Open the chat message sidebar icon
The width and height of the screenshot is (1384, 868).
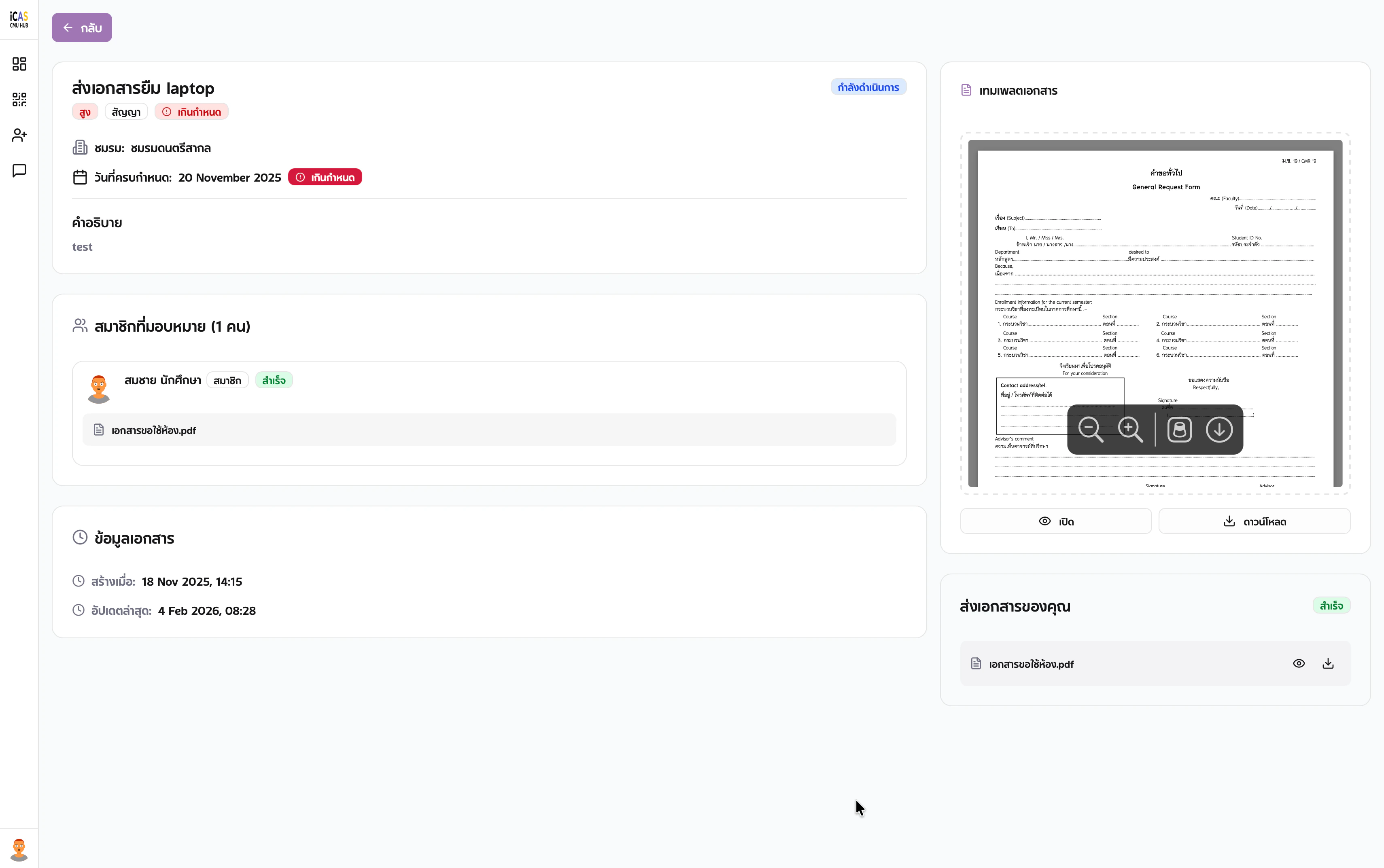[19, 171]
